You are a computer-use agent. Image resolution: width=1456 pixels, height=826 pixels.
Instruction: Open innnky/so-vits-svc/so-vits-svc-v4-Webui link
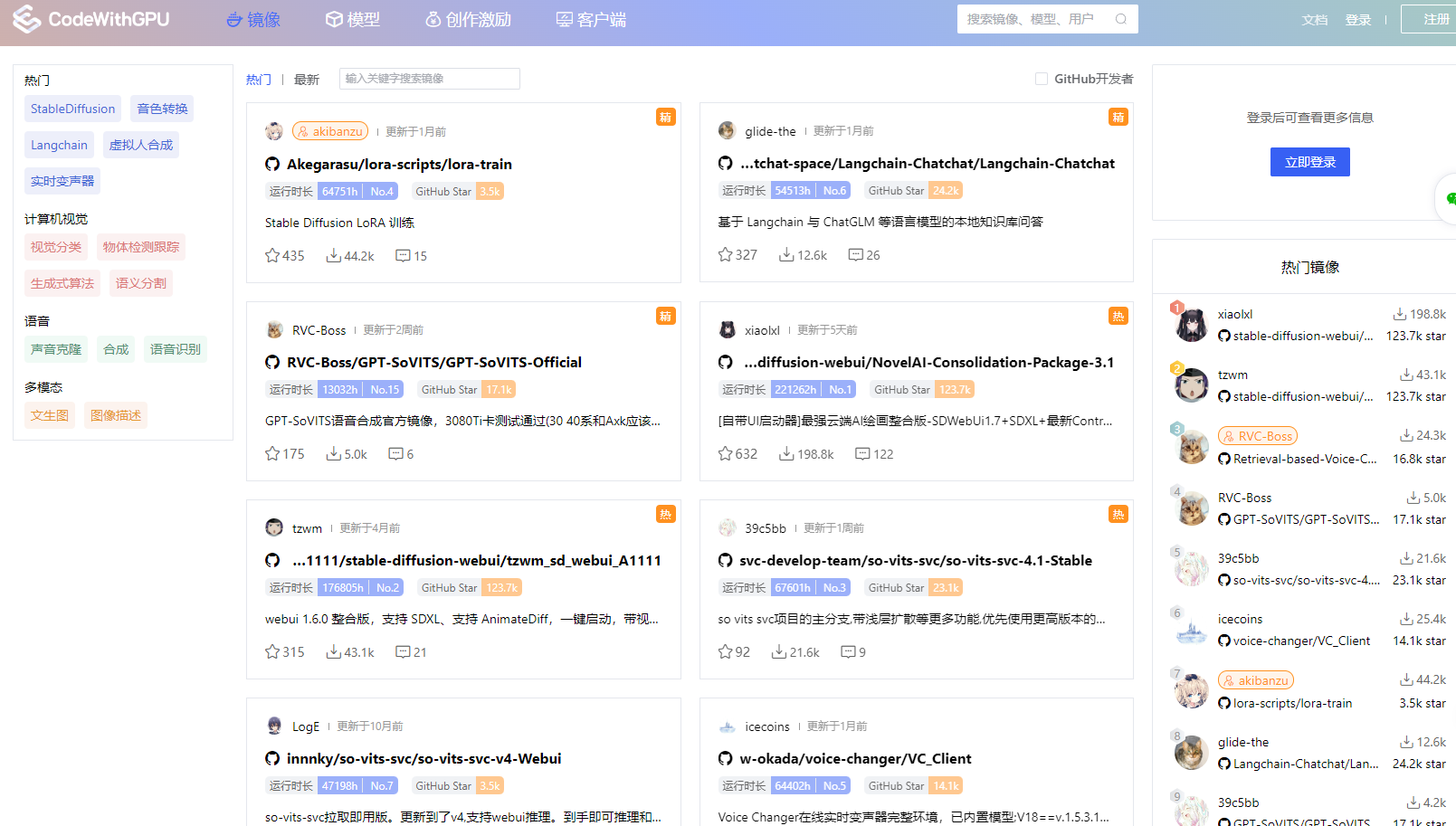(424, 759)
